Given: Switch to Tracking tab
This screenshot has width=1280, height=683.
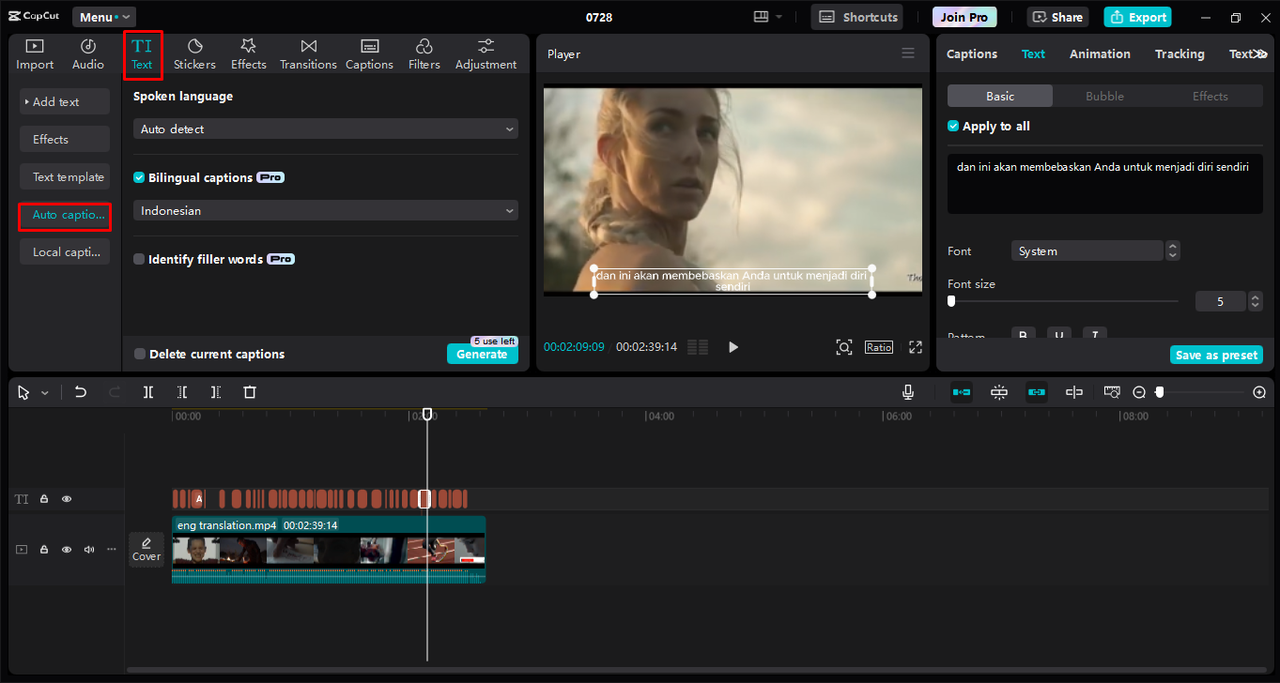Looking at the screenshot, I should click(1180, 54).
